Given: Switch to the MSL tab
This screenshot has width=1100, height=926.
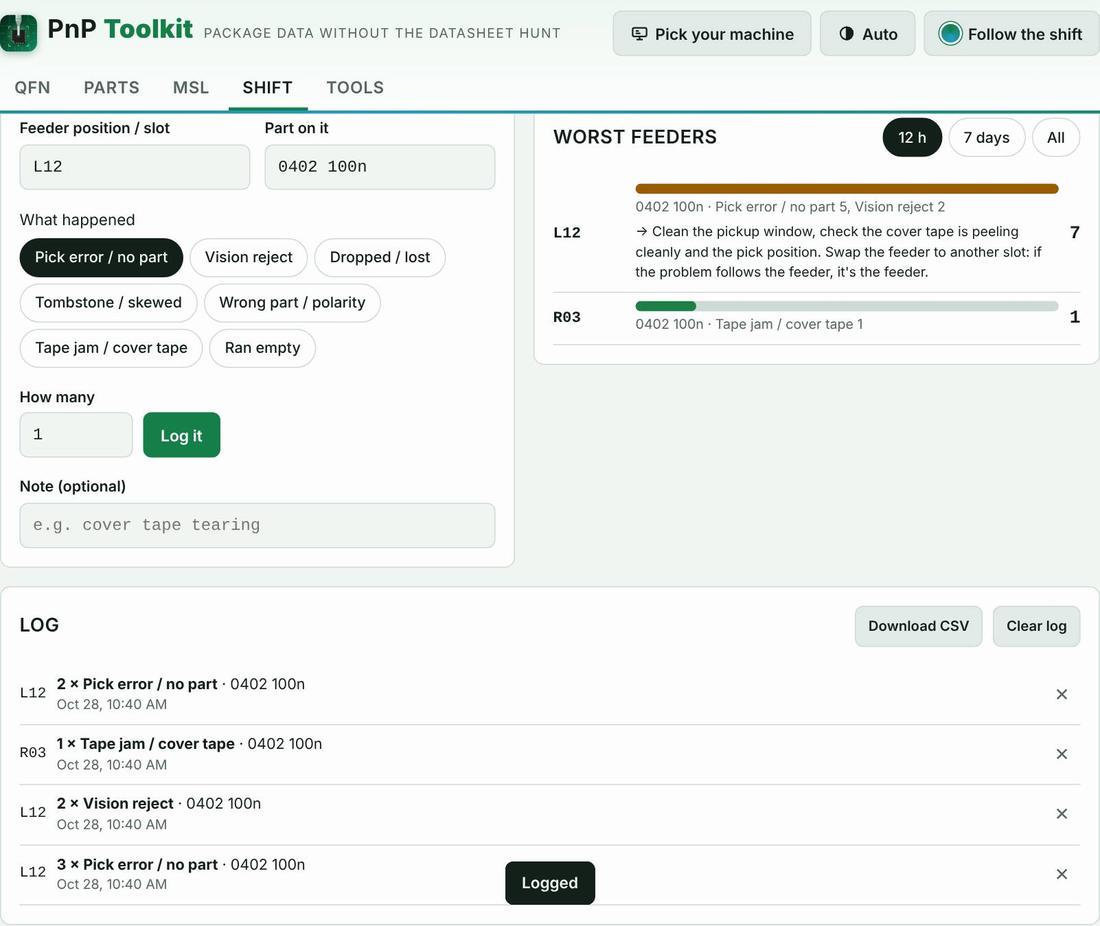Looking at the screenshot, I should tap(191, 88).
